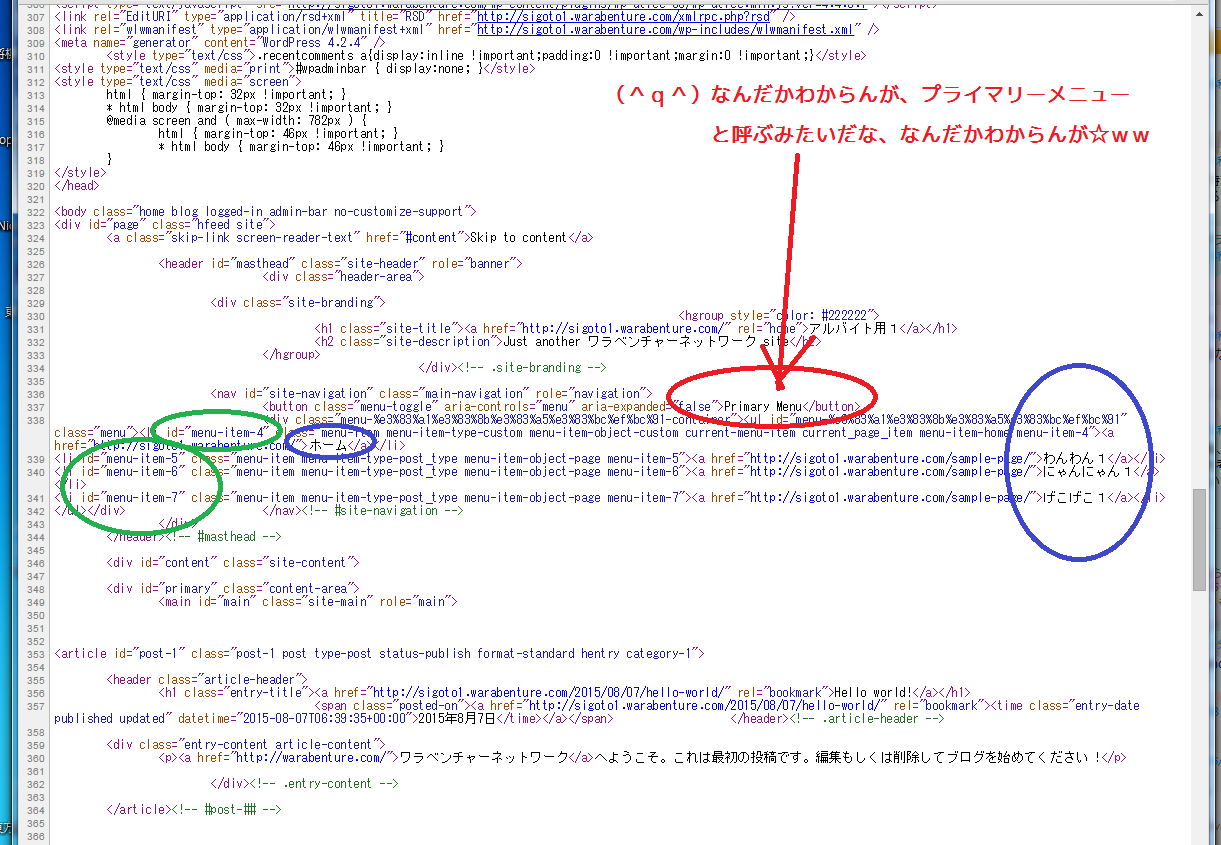1221x845 pixels.
Task: Open the sample-page link for menu-item-7
Action: click(x=890, y=497)
